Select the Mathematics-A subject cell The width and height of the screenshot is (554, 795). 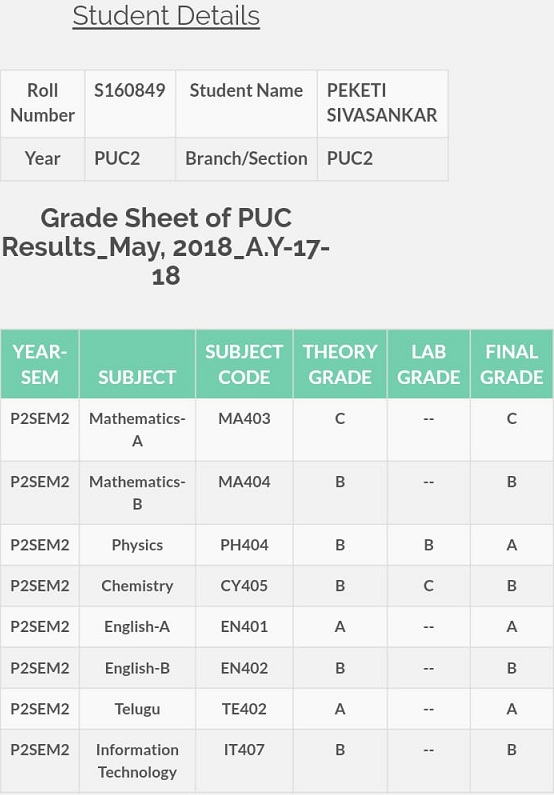(x=137, y=430)
